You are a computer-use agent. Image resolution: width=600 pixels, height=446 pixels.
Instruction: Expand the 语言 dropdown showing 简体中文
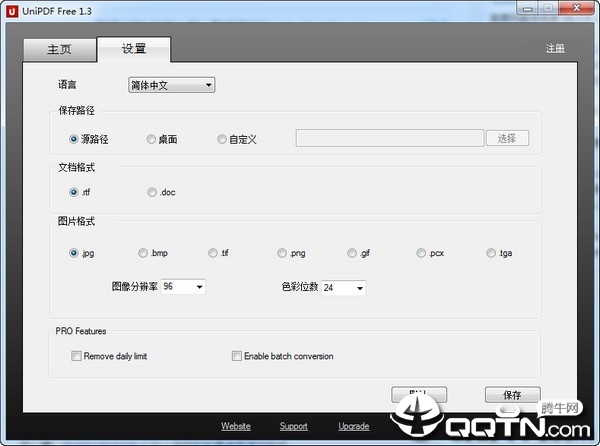pos(171,86)
